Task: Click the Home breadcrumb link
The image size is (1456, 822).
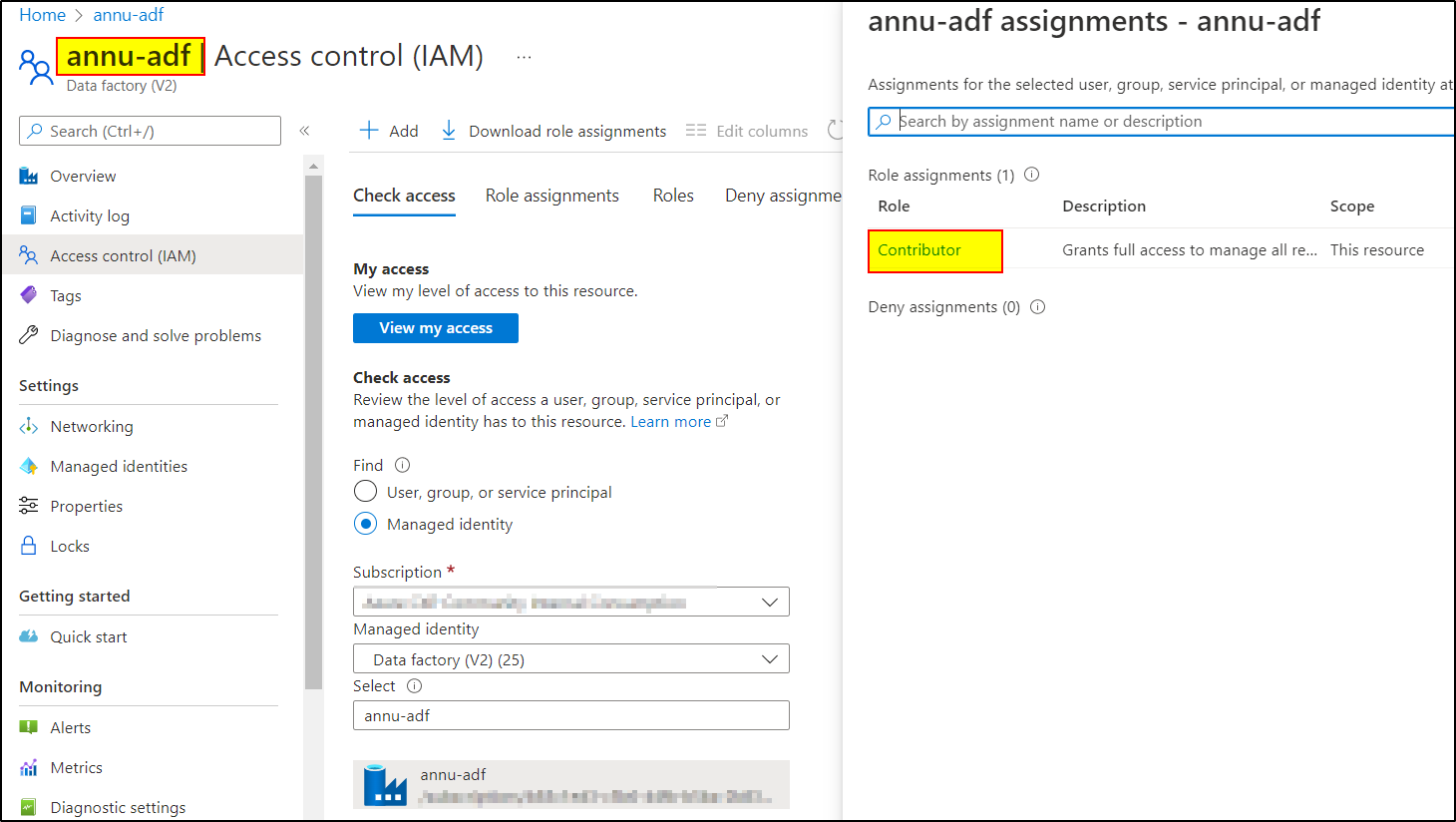Action: (42, 15)
